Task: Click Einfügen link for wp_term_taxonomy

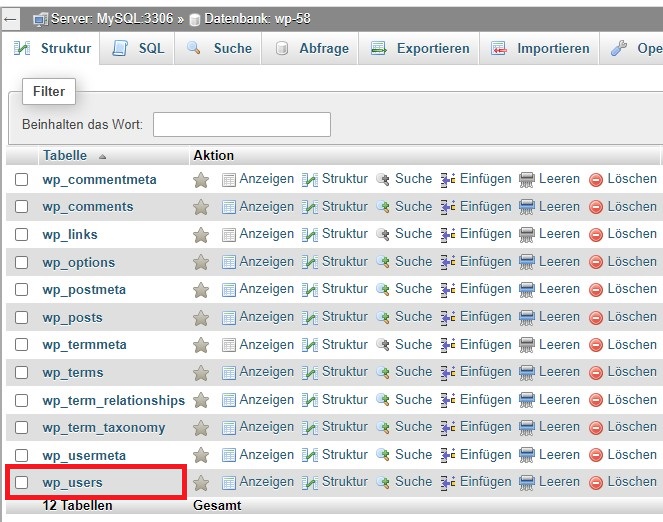Action: (x=485, y=427)
